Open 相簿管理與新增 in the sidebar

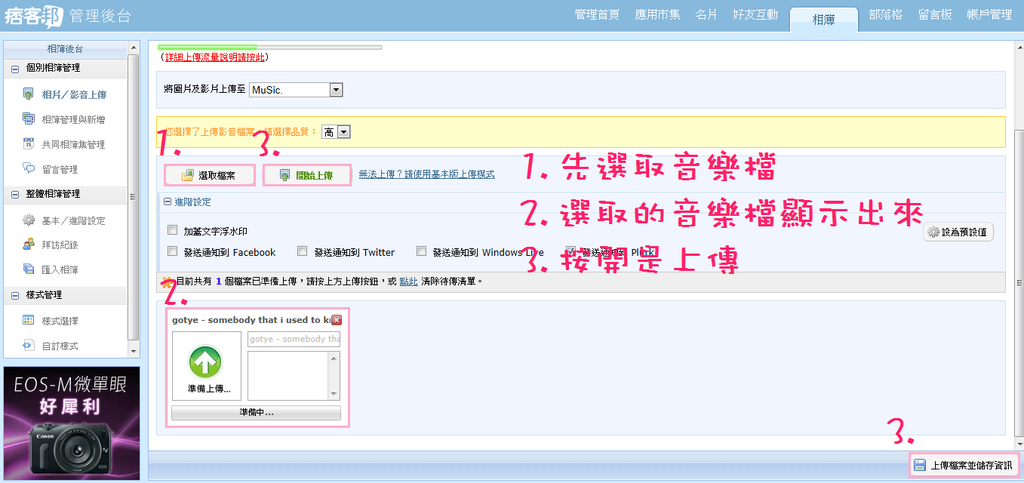pos(73,119)
